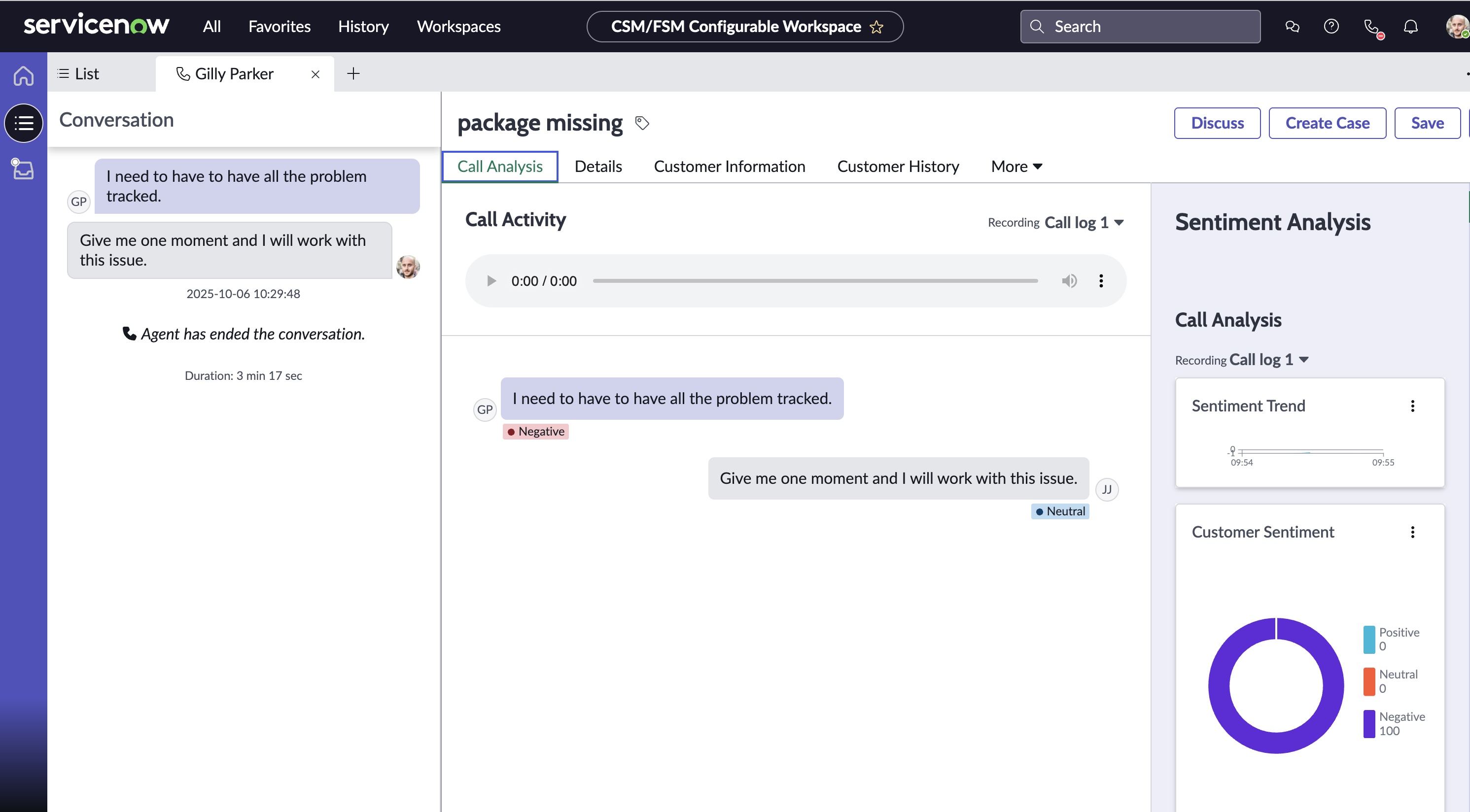Open the All menu
The image size is (1470, 812).
tap(211, 26)
